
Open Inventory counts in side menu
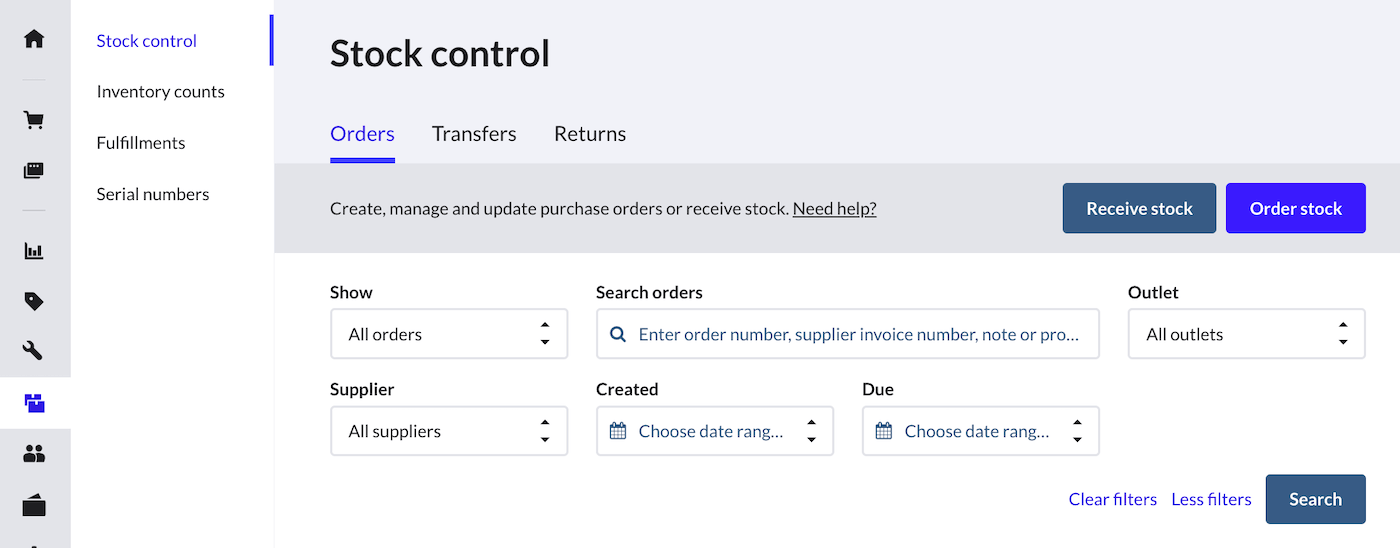pyautogui.click(x=160, y=92)
